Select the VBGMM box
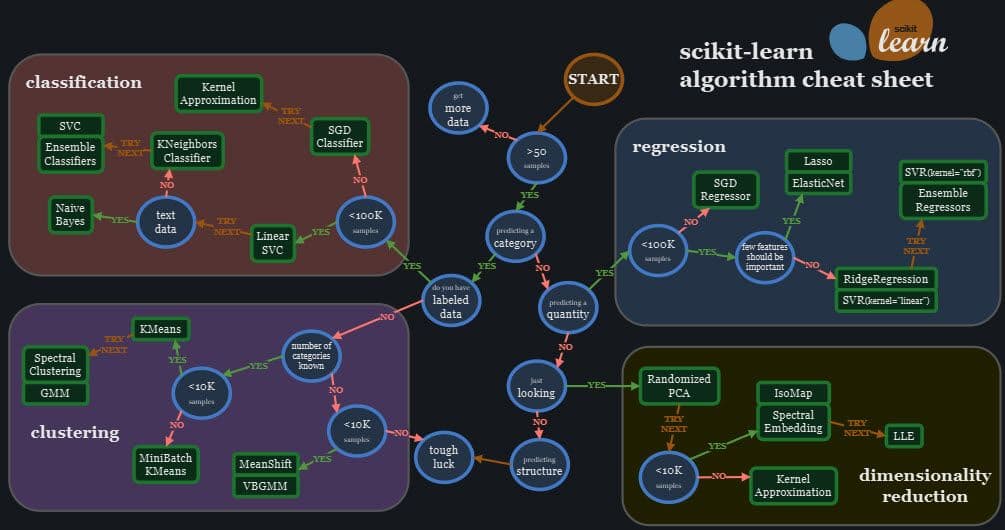1005x530 pixels. click(265, 486)
